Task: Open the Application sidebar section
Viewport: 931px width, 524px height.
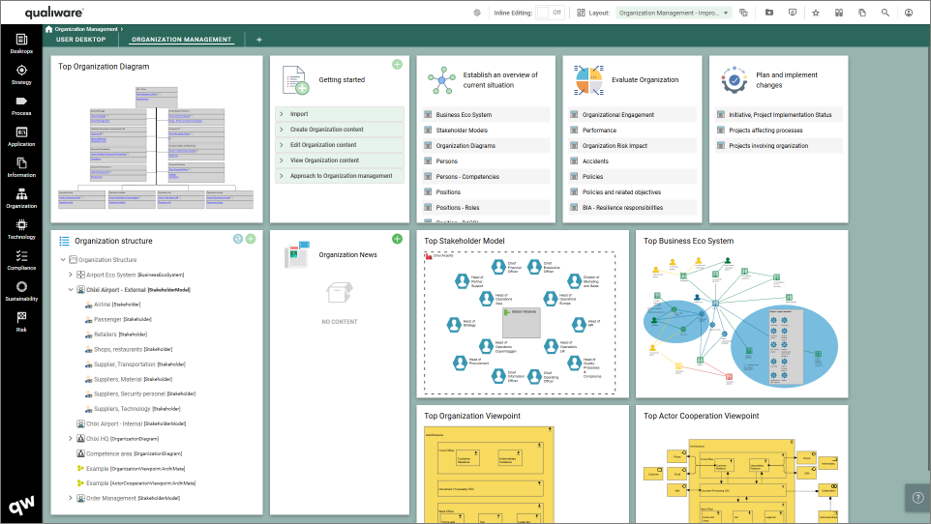Action: tap(21, 136)
